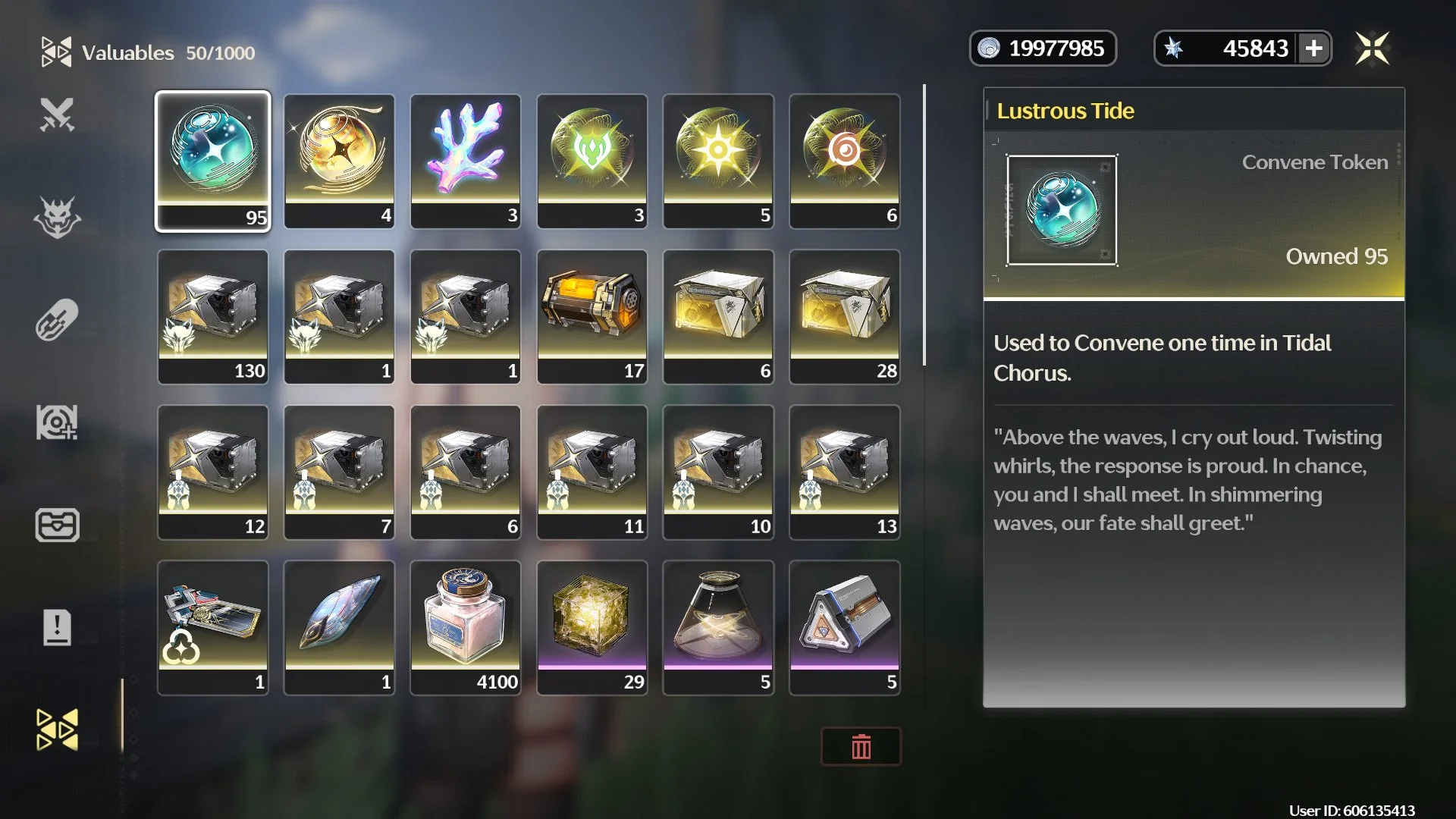Open the quest items category with exclamation icon
Viewport: 1456px width, 819px height.
(x=57, y=627)
